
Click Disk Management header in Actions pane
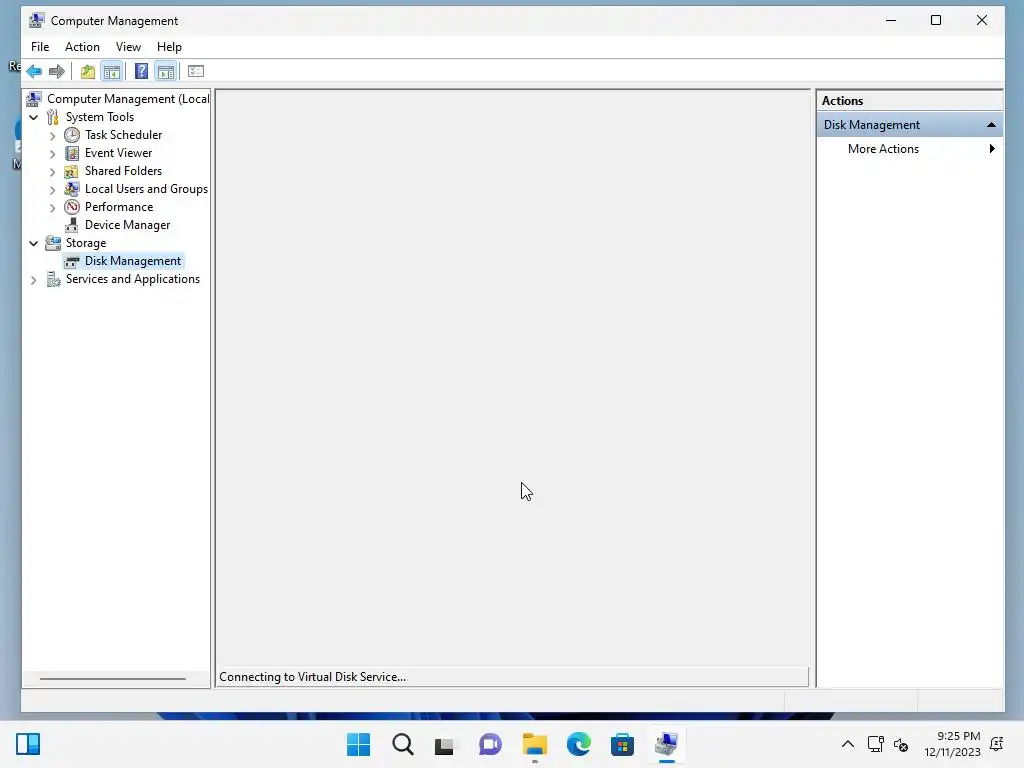[909, 125]
